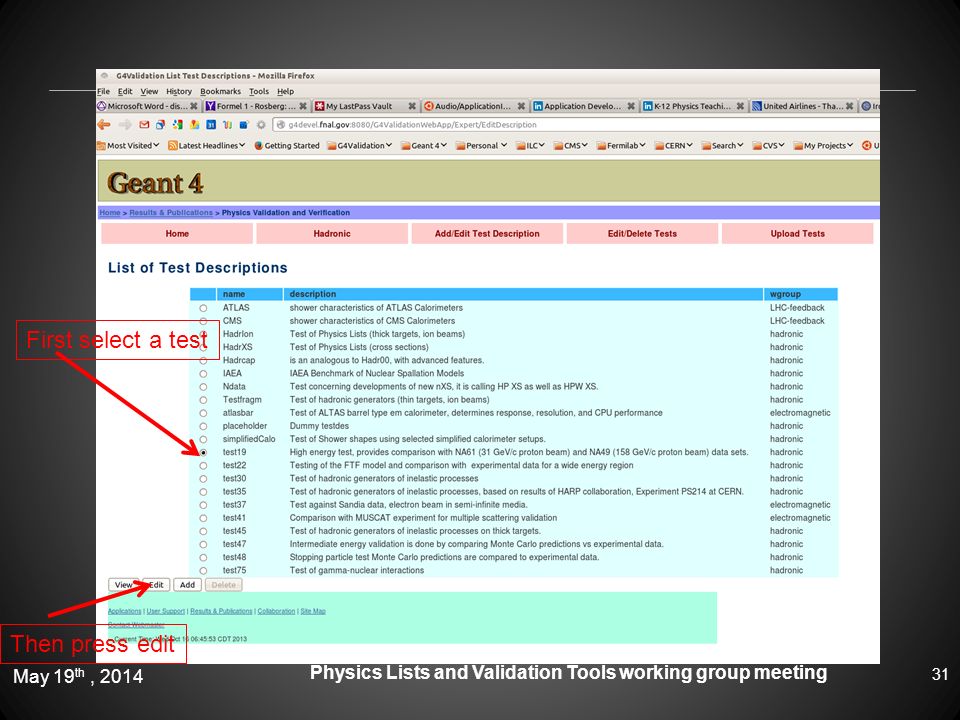This screenshot has height=720, width=960.
Task: Open the CMS bookmarks folder
Action: [x=571, y=146]
